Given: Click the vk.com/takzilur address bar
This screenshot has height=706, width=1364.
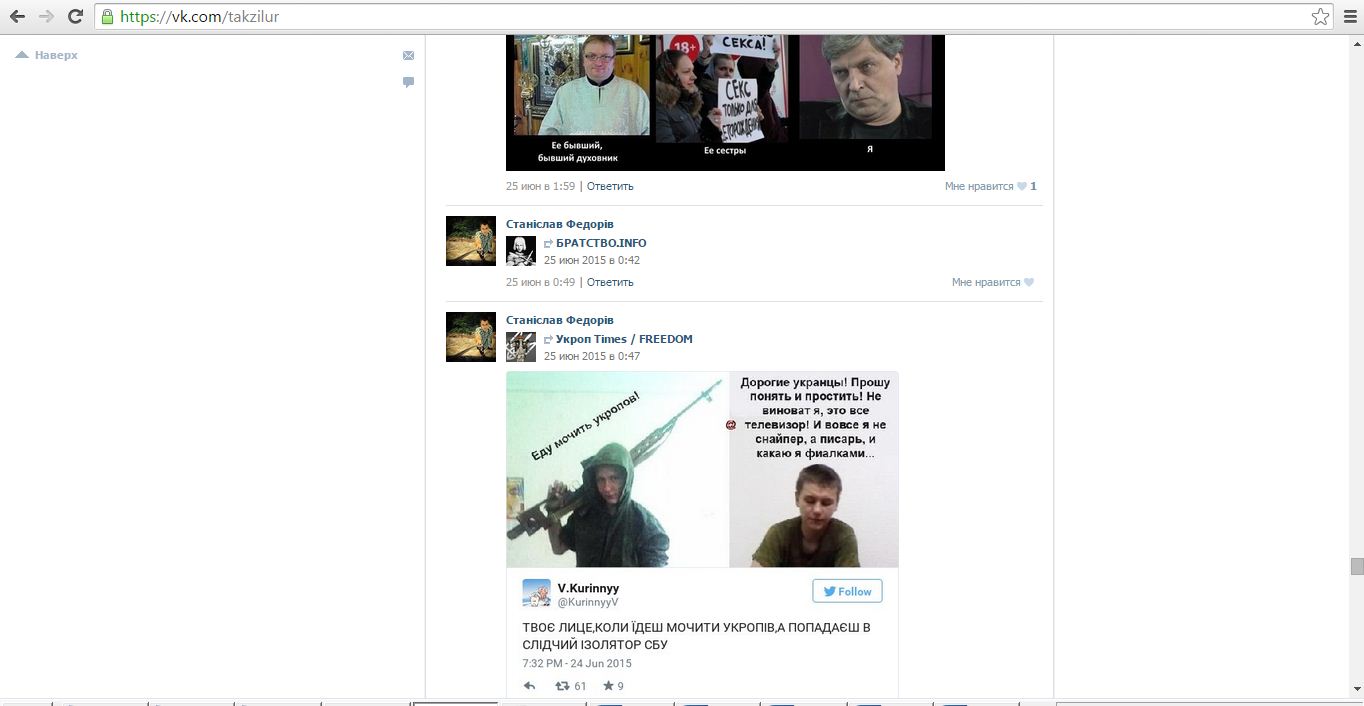Looking at the screenshot, I should 700,16.
